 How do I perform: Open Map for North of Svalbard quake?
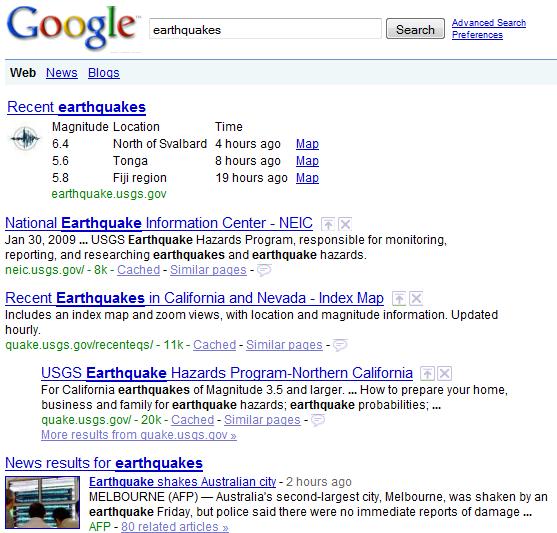(x=307, y=144)
